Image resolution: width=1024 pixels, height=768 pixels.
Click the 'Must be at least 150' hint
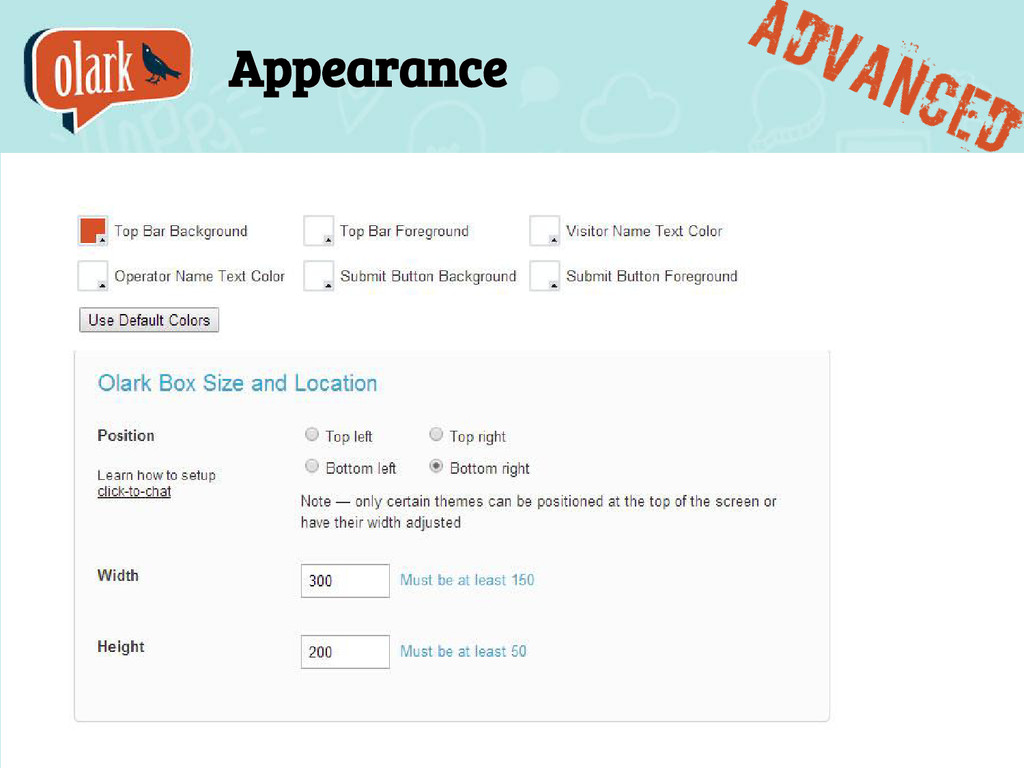click(x=467, y=580)
